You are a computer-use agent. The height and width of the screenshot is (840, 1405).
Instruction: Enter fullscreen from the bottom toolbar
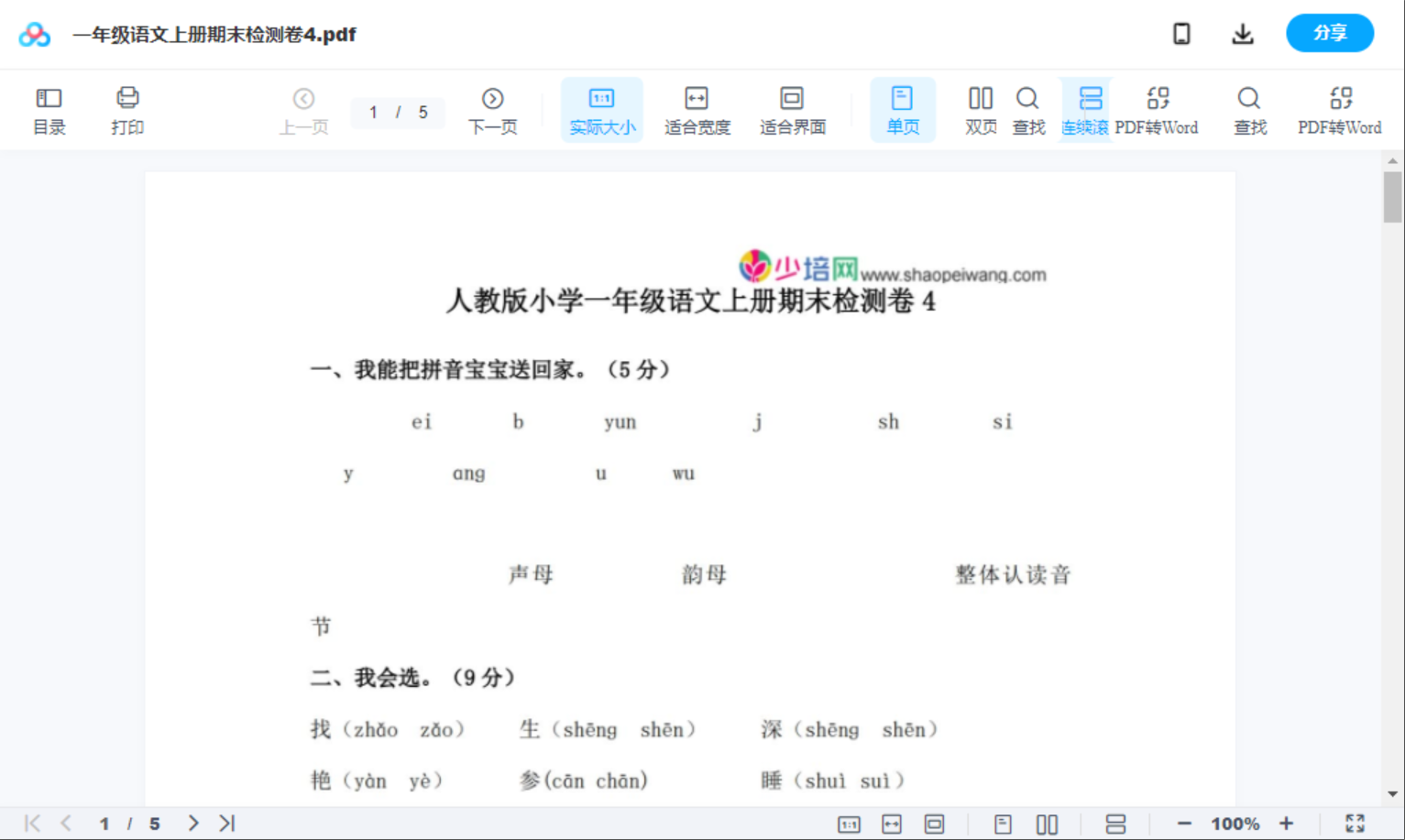click(1356, 823)
